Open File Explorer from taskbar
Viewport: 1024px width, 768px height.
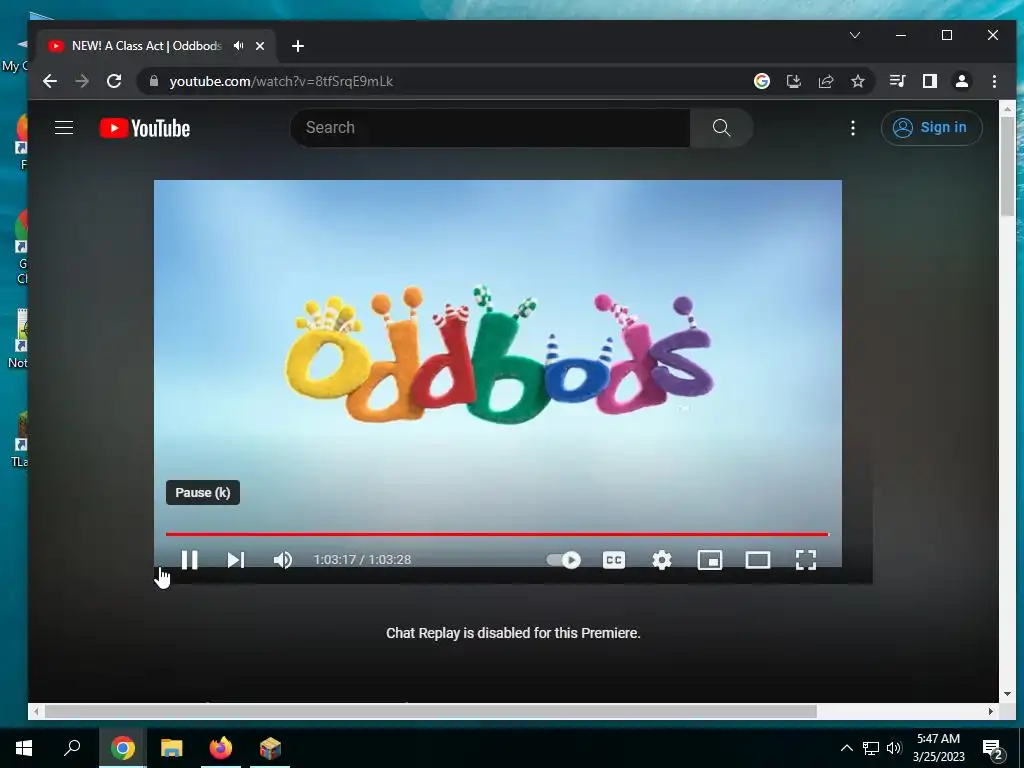click(172, 748)
